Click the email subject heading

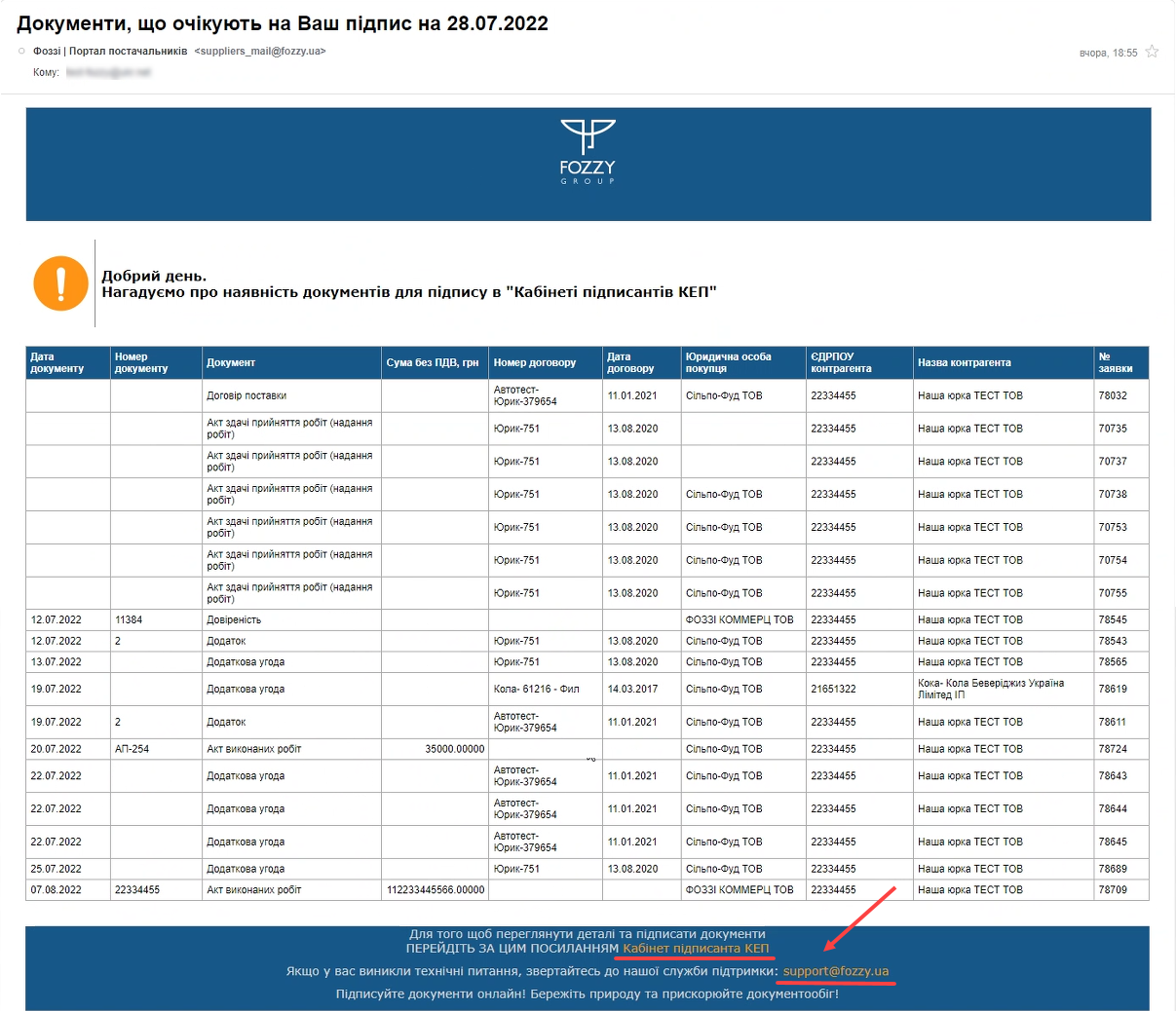pyautogui.click(x=283, y=23)
